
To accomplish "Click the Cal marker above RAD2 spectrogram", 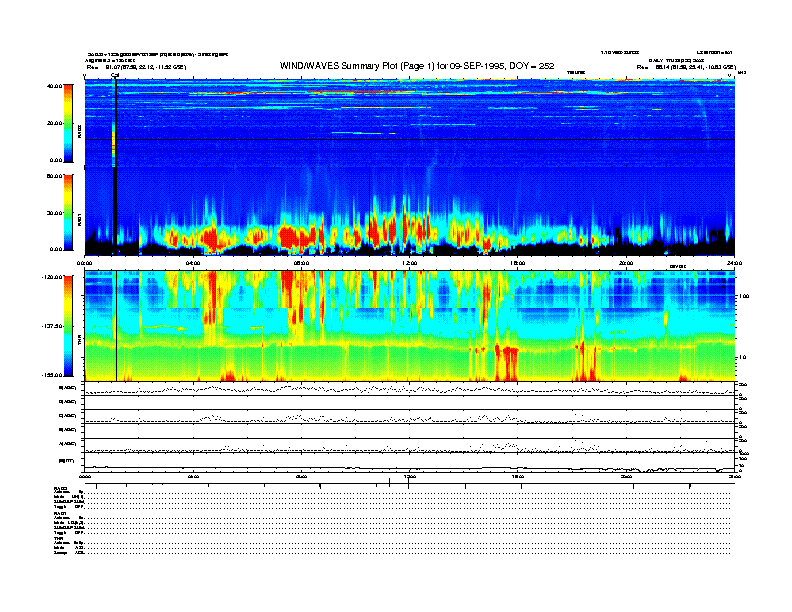I will click(115, 75).
